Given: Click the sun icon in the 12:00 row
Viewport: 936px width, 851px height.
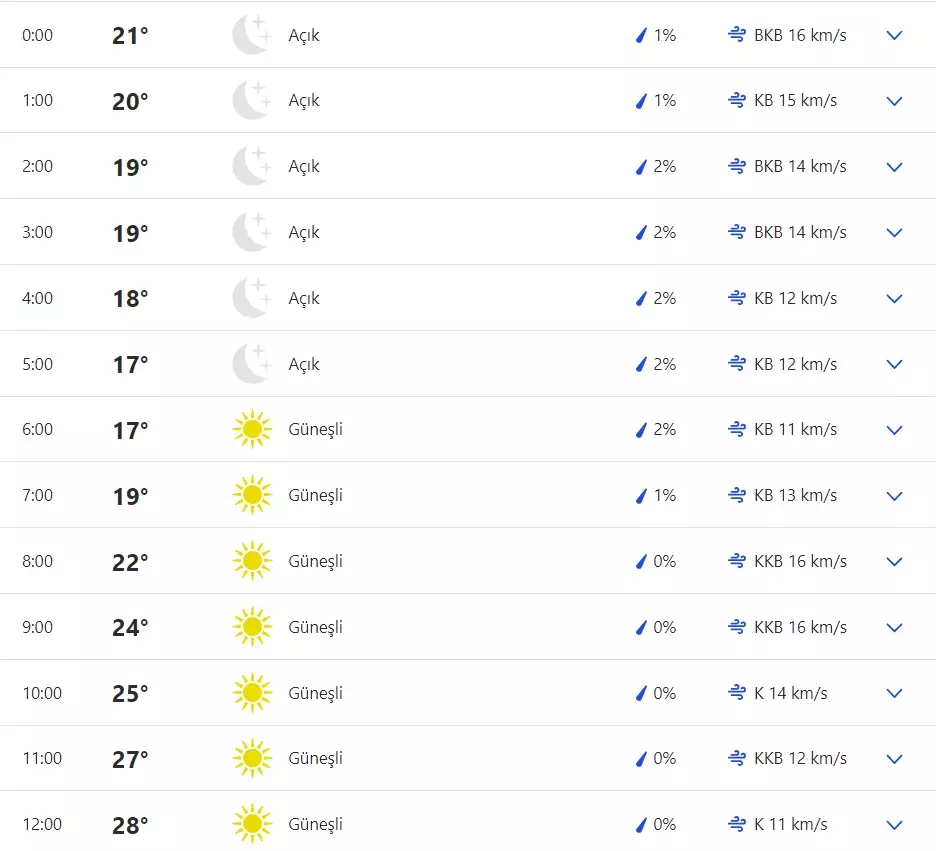Looking at the screenshot, I should tap(251, 824).
